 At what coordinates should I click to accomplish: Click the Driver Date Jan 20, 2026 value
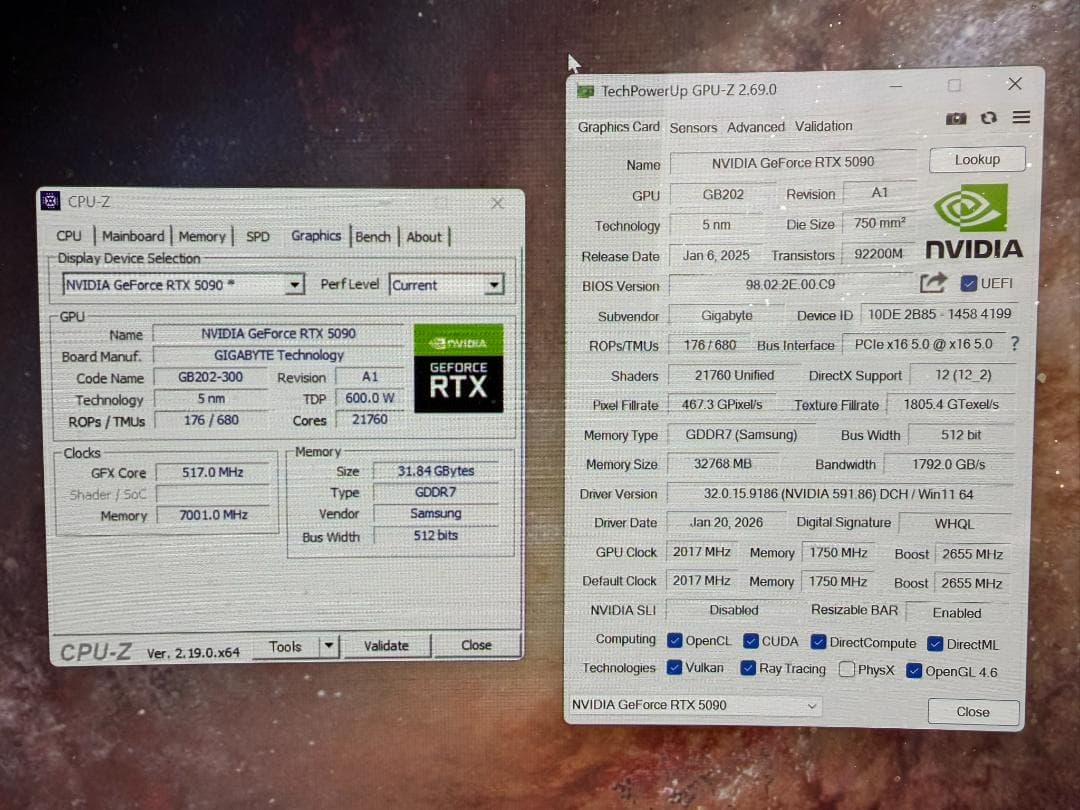727,523
